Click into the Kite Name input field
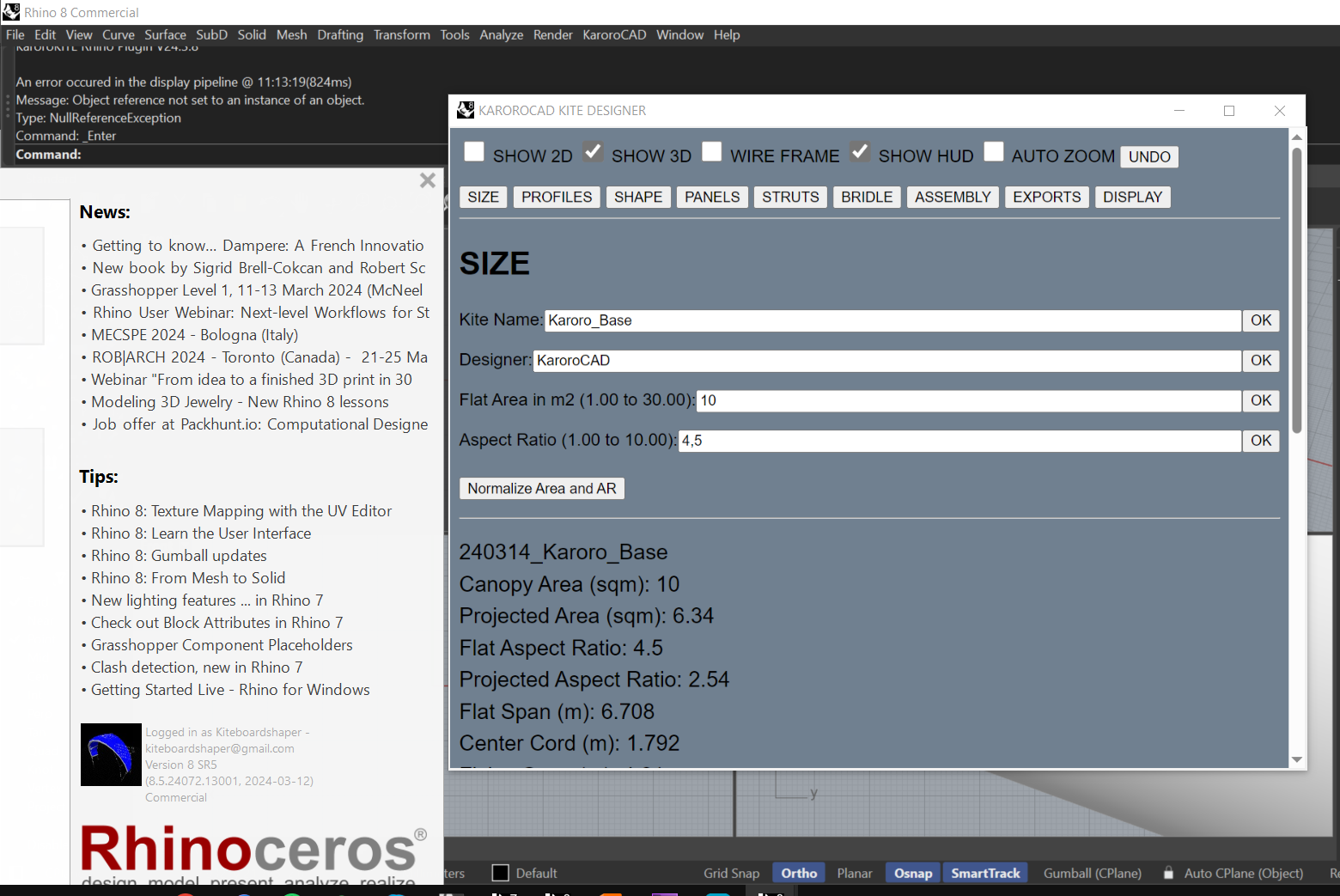The image size is (1340, 896). click(x=893, y=320)
